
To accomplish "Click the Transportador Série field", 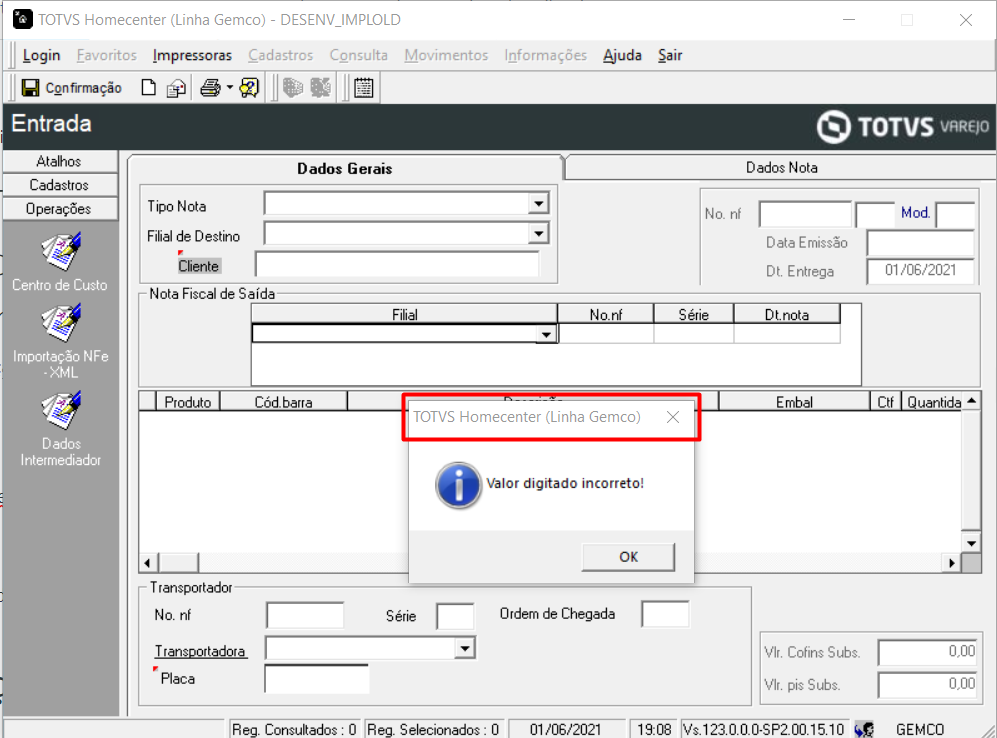I will [455, 616].
